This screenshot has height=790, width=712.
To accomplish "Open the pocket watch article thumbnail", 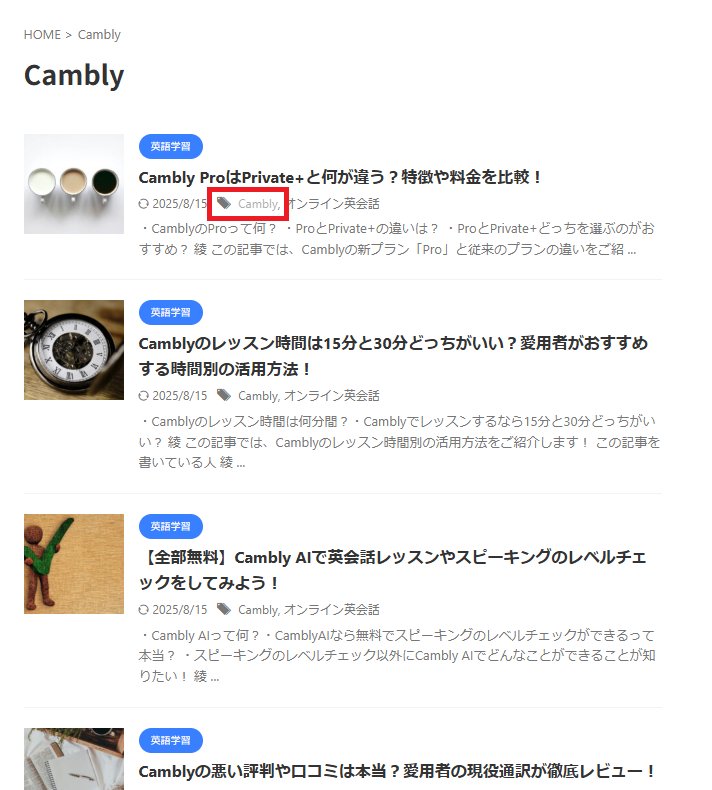I will tap(74, 350).
